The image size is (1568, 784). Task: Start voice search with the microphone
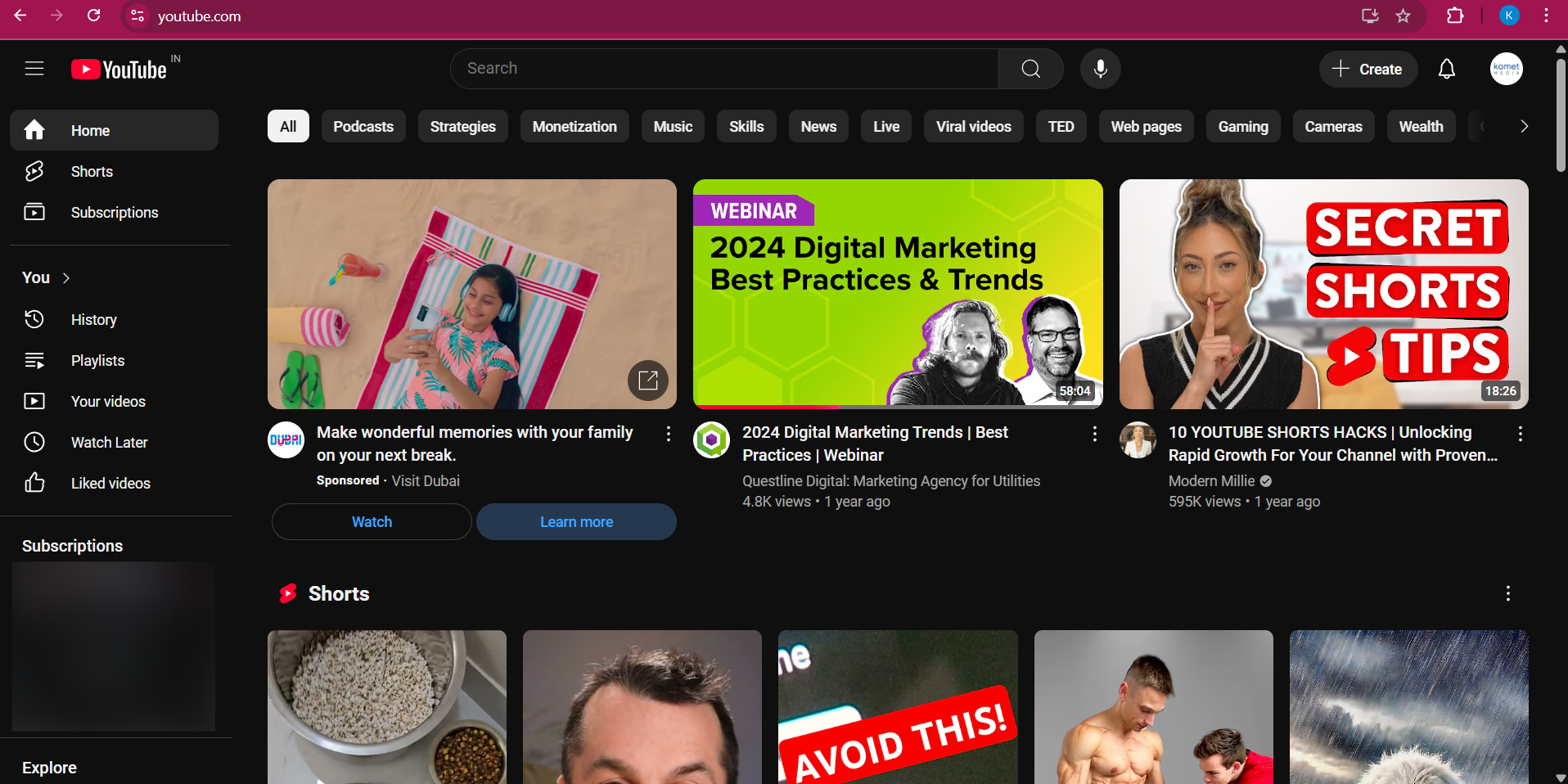[1101, 69]
